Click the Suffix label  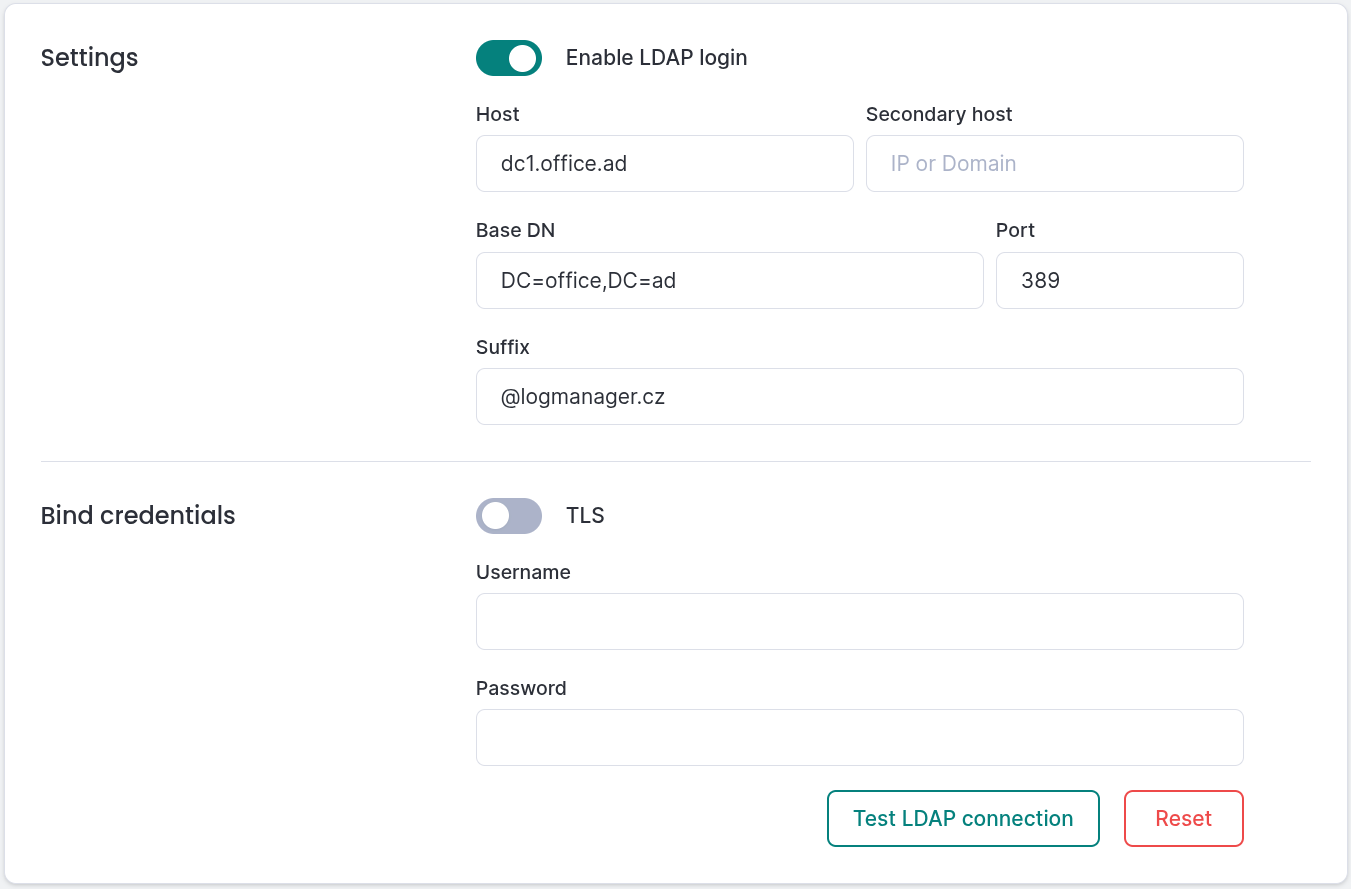501,347
